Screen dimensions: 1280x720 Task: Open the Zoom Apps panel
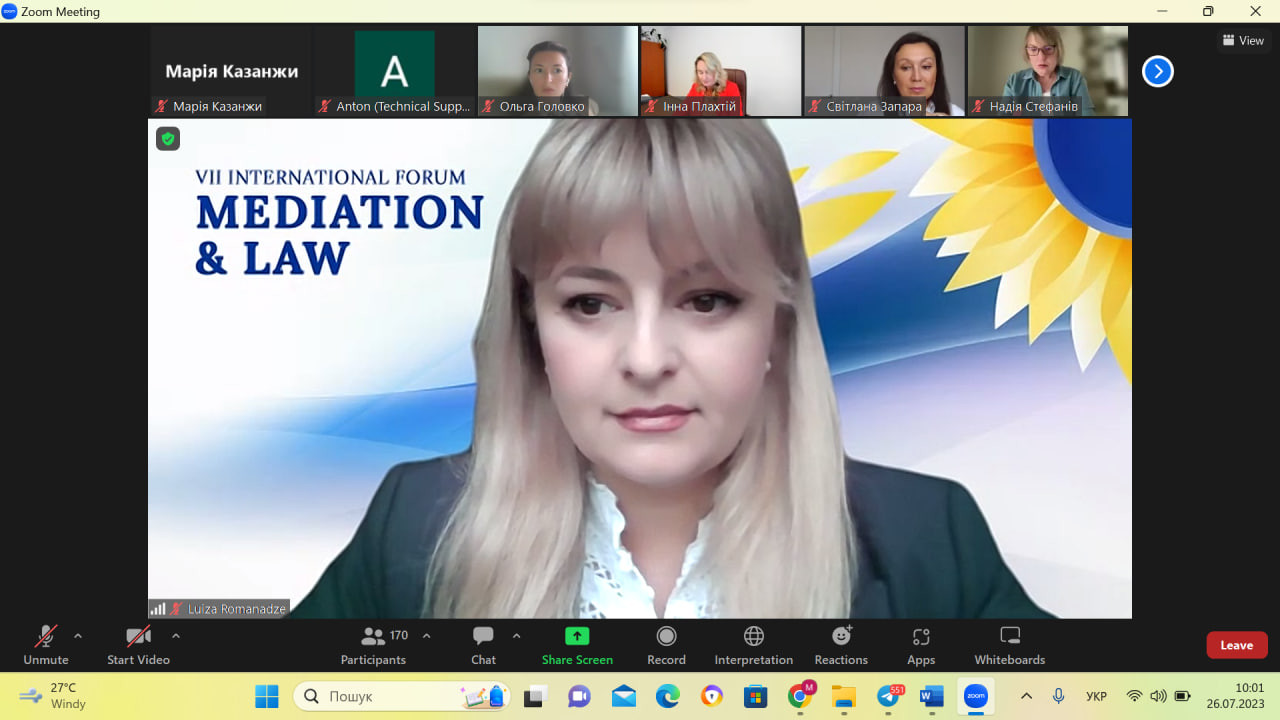coord(921,645)
